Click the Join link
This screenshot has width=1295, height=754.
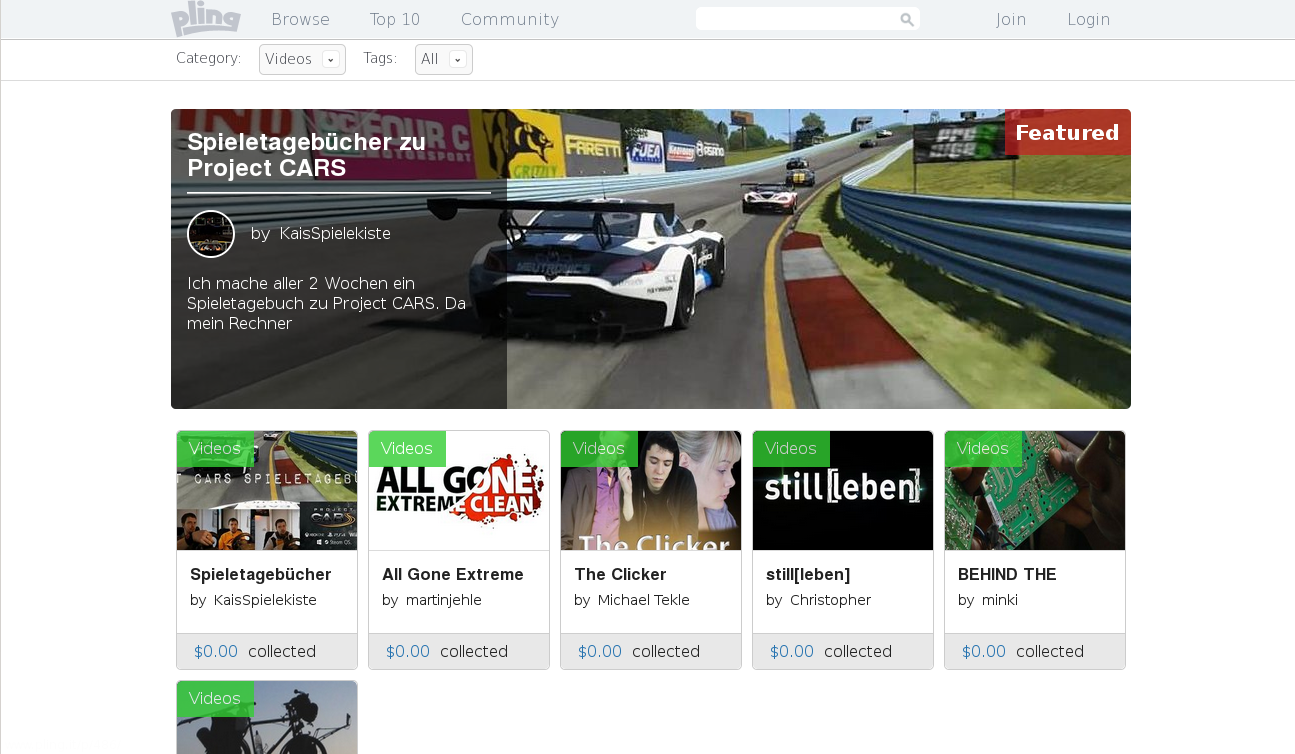click(x=1011, y=19)
